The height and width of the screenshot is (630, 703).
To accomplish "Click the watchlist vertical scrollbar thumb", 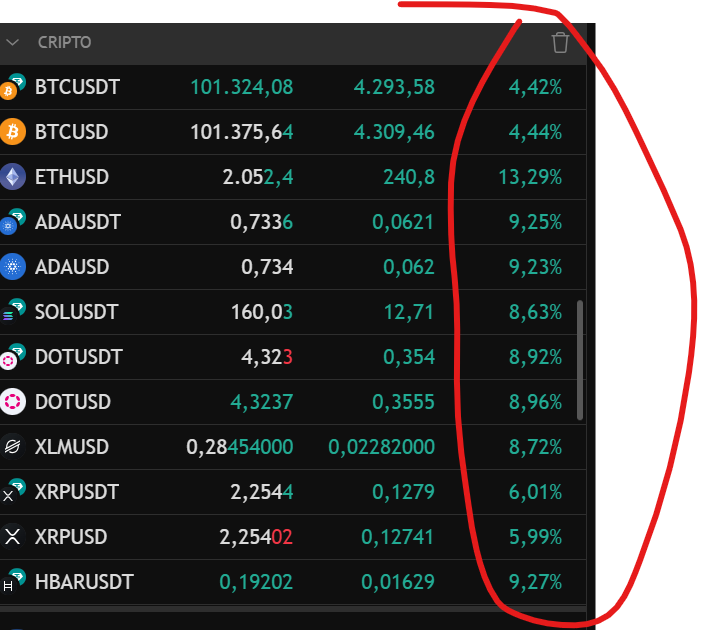I will [580, 358].
